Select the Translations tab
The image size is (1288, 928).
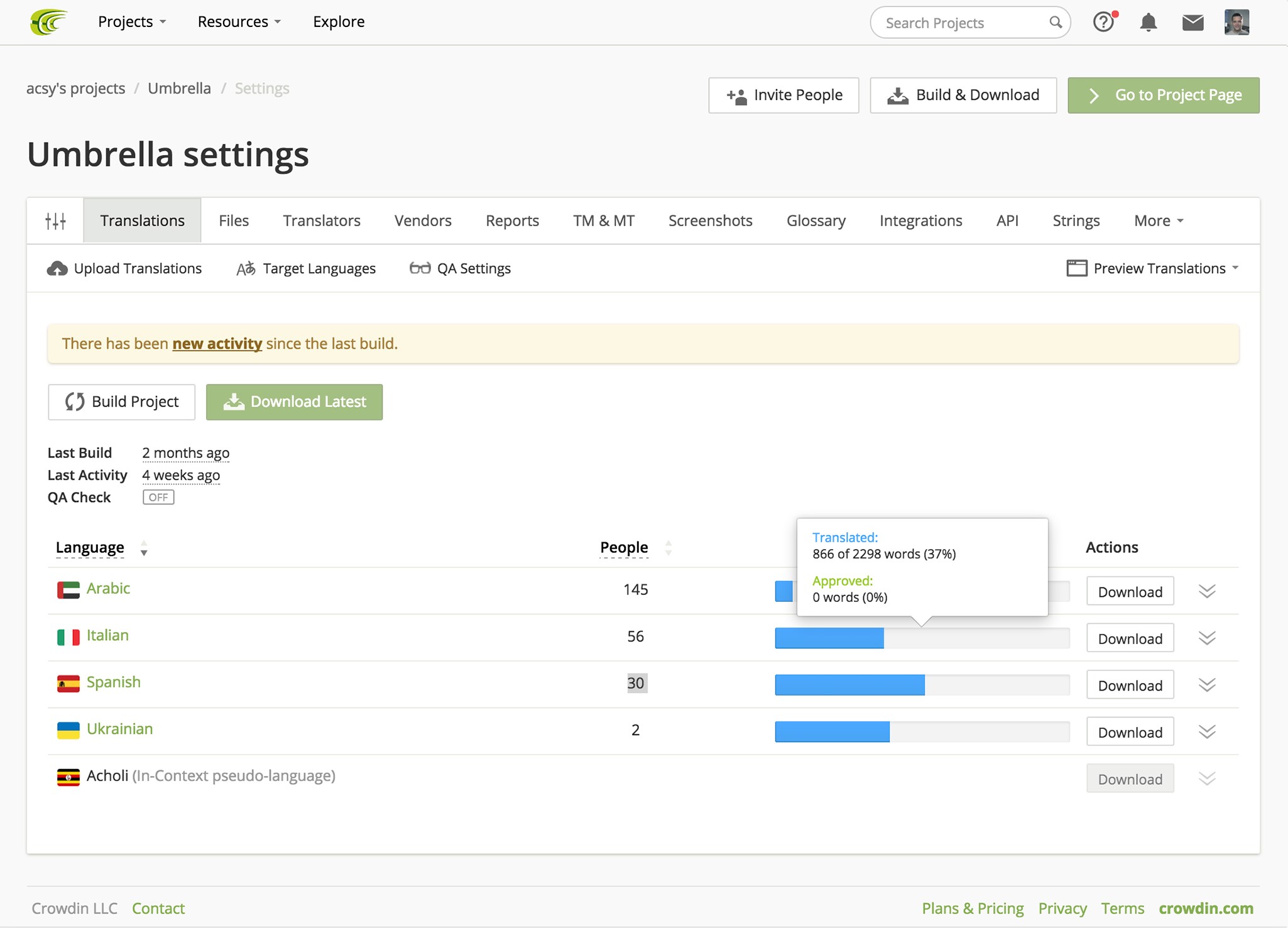142,221
